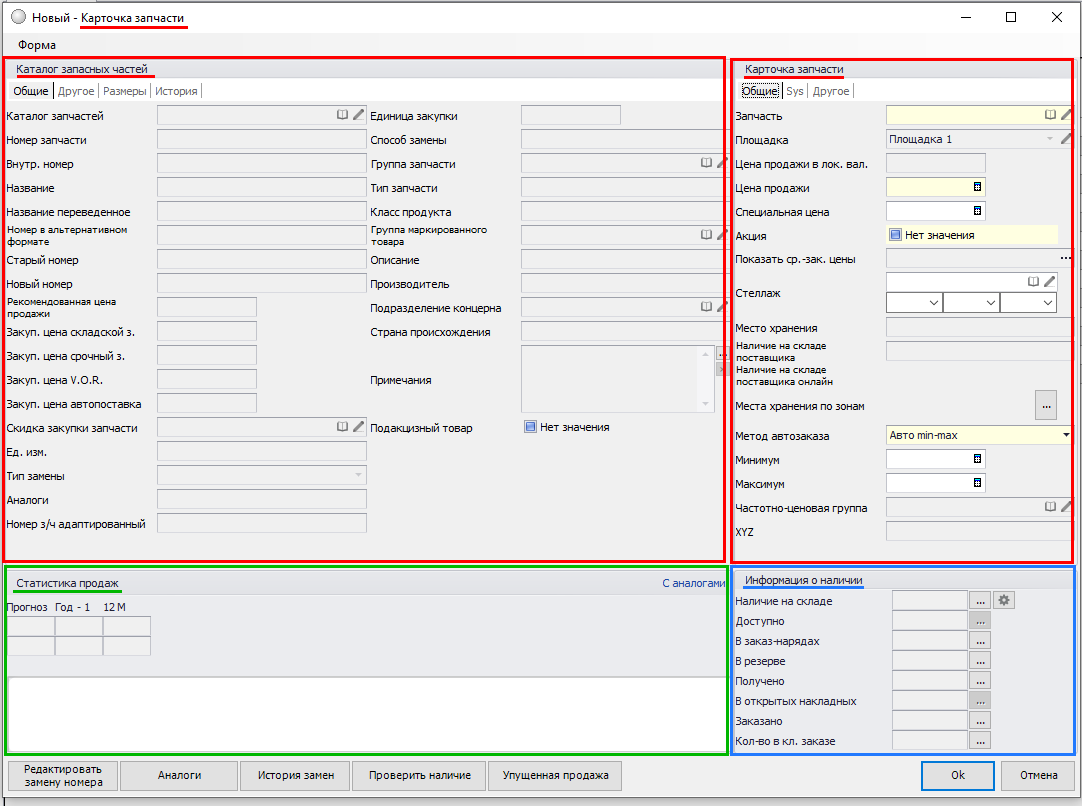Click the book lookup icon in Каталог запчастей field
Viewport: 1082px width, 806px height.
[x=342, y=116]
